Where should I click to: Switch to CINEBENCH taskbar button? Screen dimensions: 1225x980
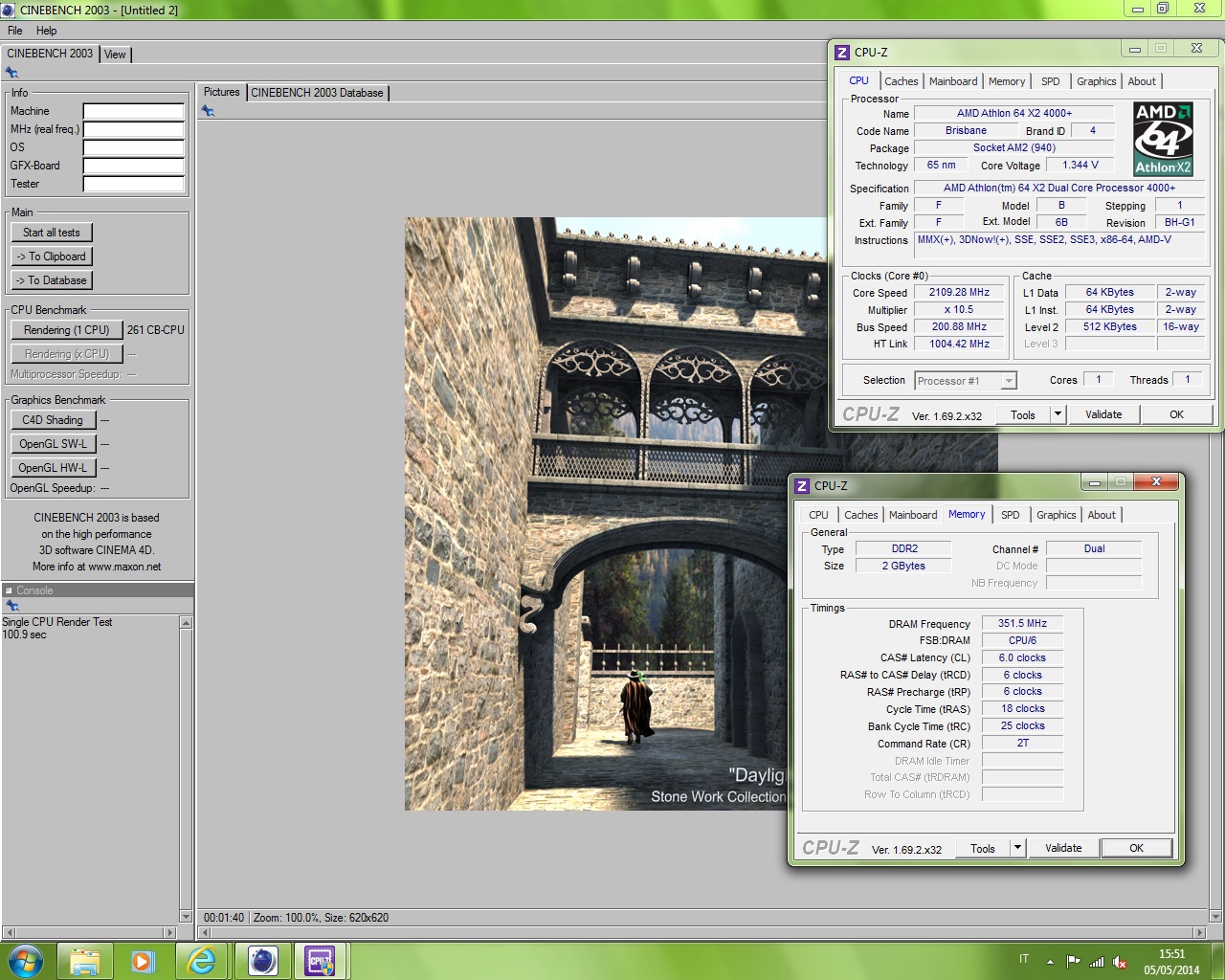pyautogui.click(x=262, y=961)
